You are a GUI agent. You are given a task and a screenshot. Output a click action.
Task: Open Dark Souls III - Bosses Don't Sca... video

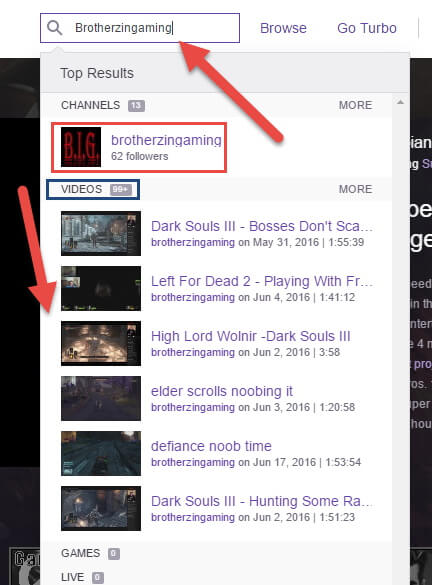(262, 226)
